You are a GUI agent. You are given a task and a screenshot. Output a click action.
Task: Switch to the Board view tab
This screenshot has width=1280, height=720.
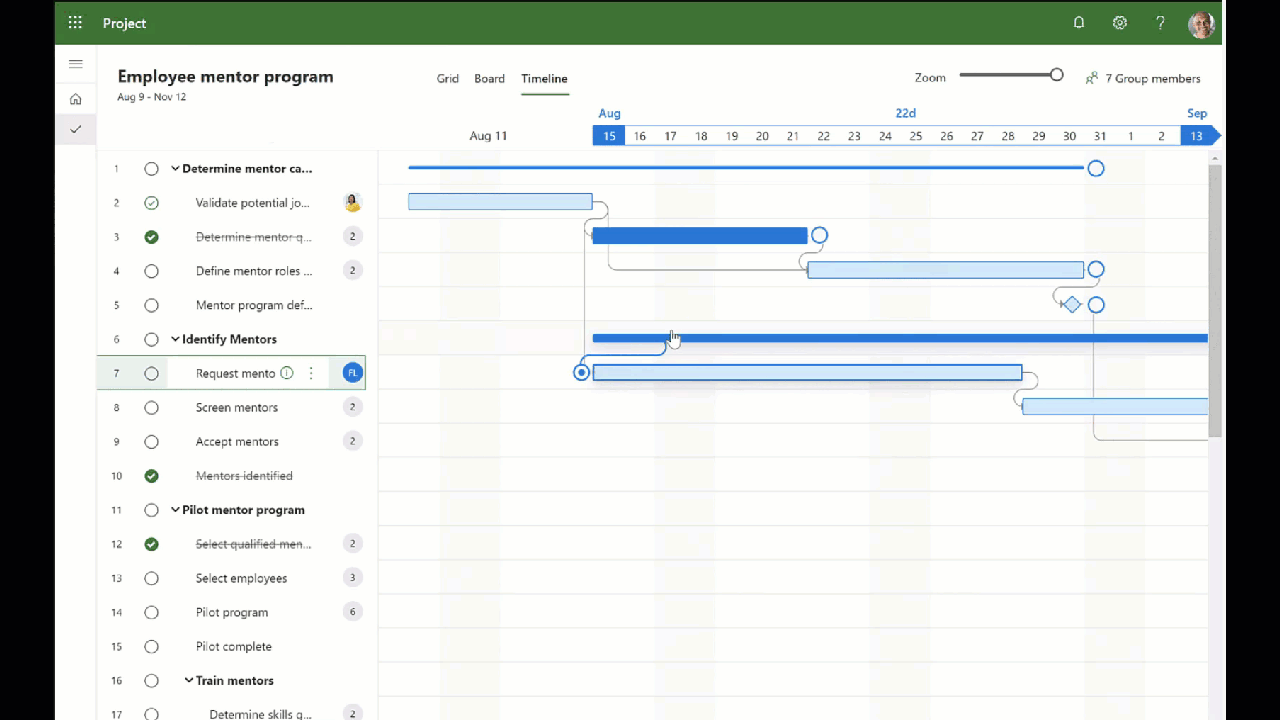tap(489, 78)
